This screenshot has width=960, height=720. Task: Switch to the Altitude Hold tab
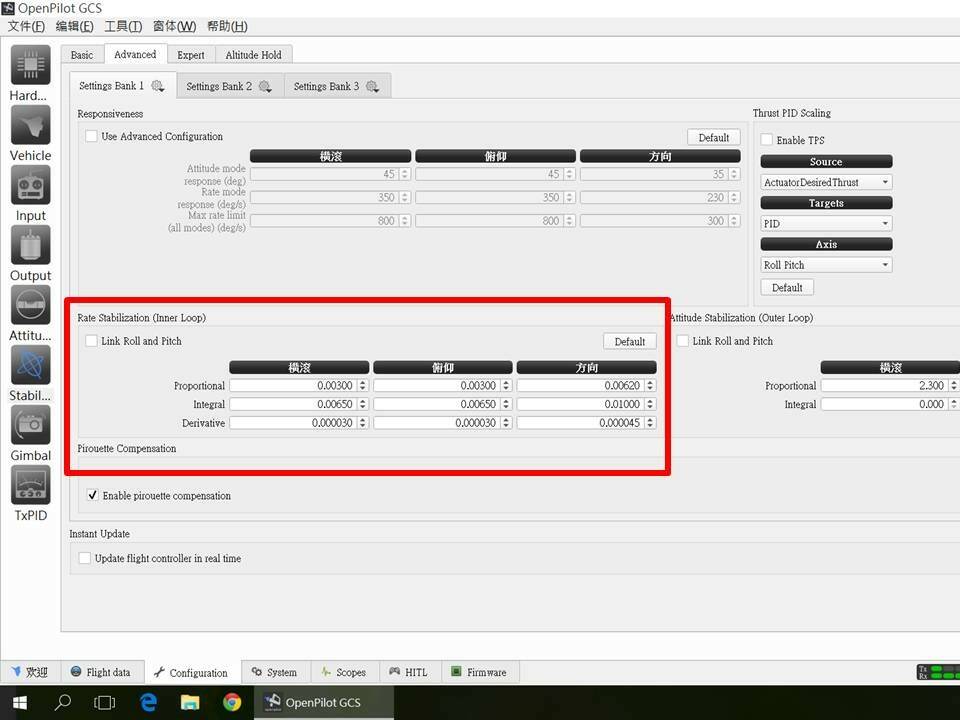click(x=253, y=55)
